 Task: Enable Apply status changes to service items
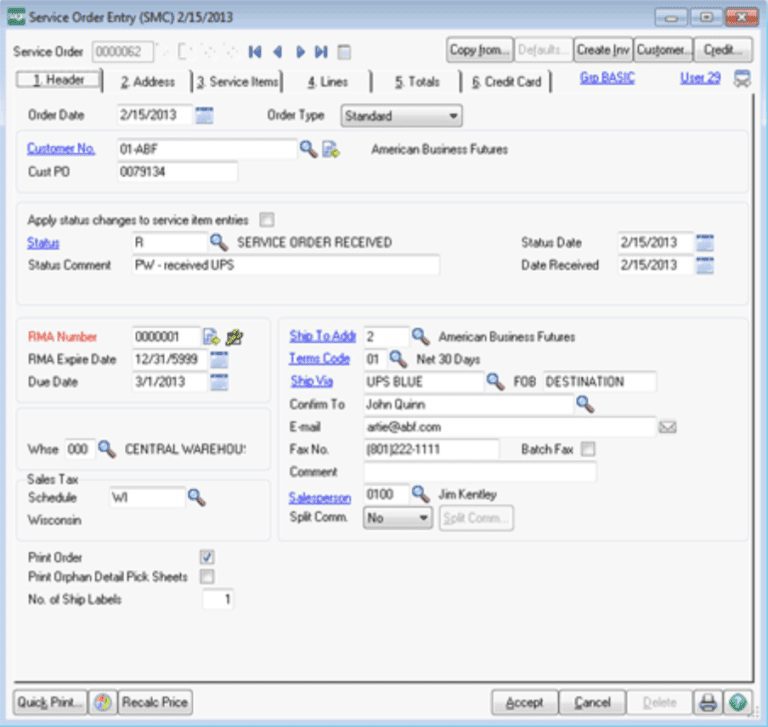[267, 219]
